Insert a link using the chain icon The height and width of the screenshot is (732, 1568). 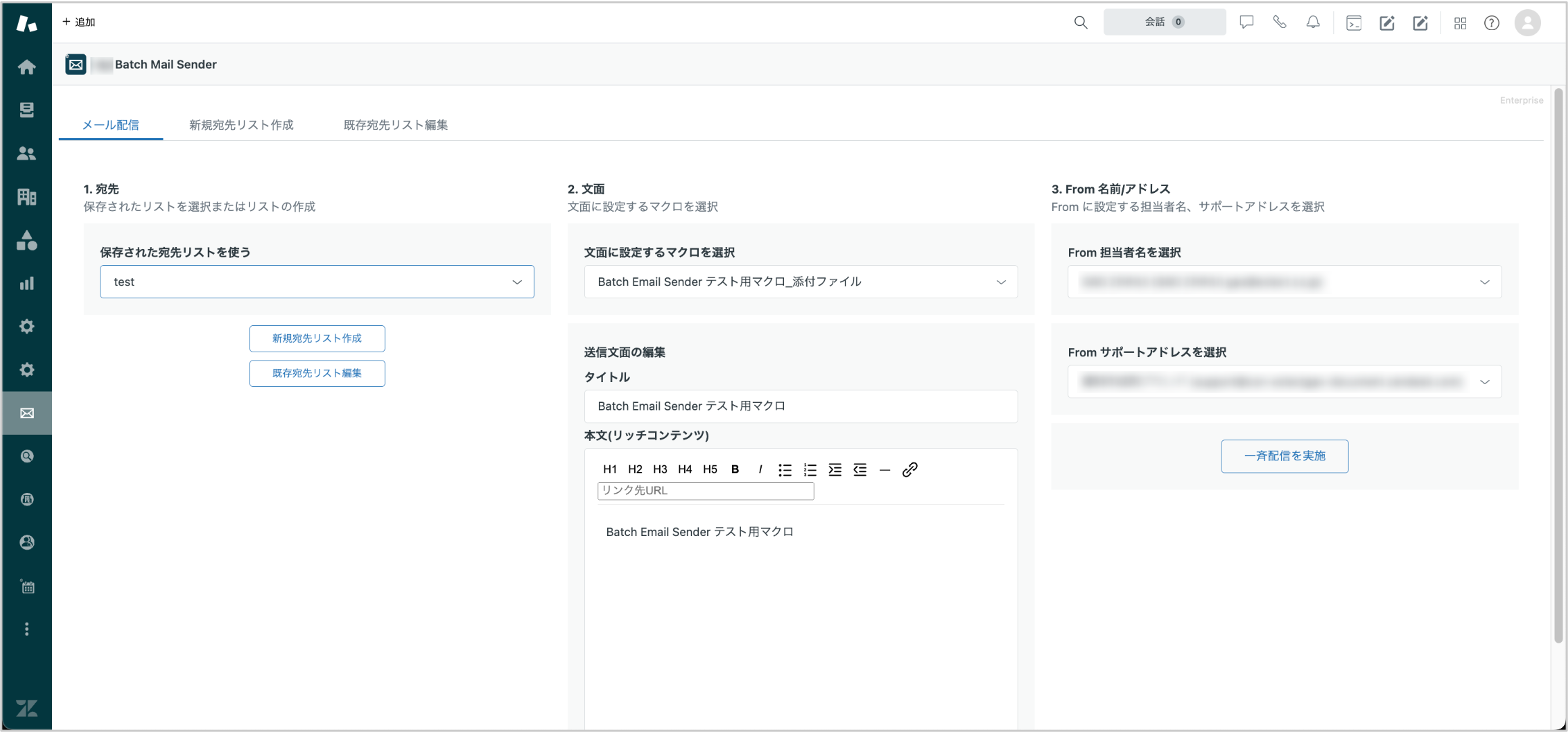point(910,469)
